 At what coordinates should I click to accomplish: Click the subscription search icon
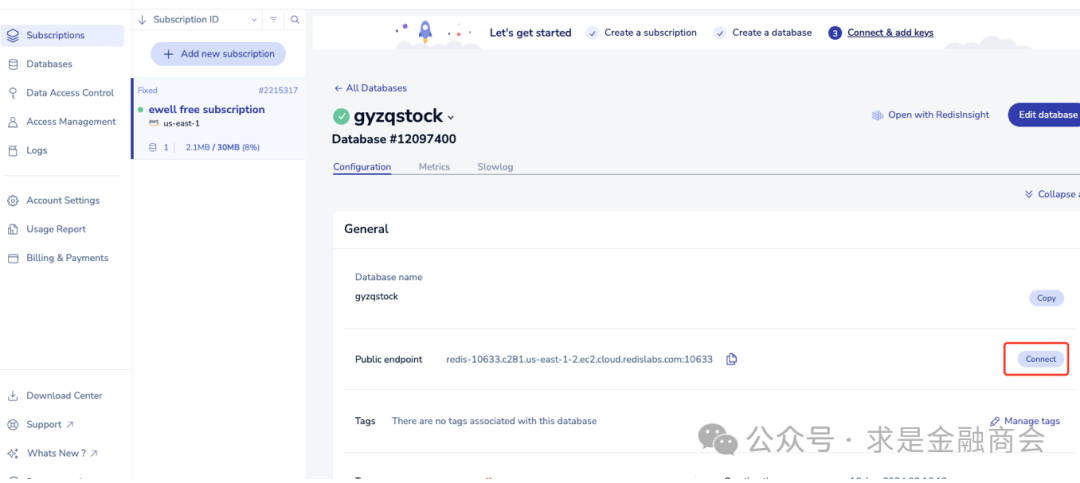295,19
